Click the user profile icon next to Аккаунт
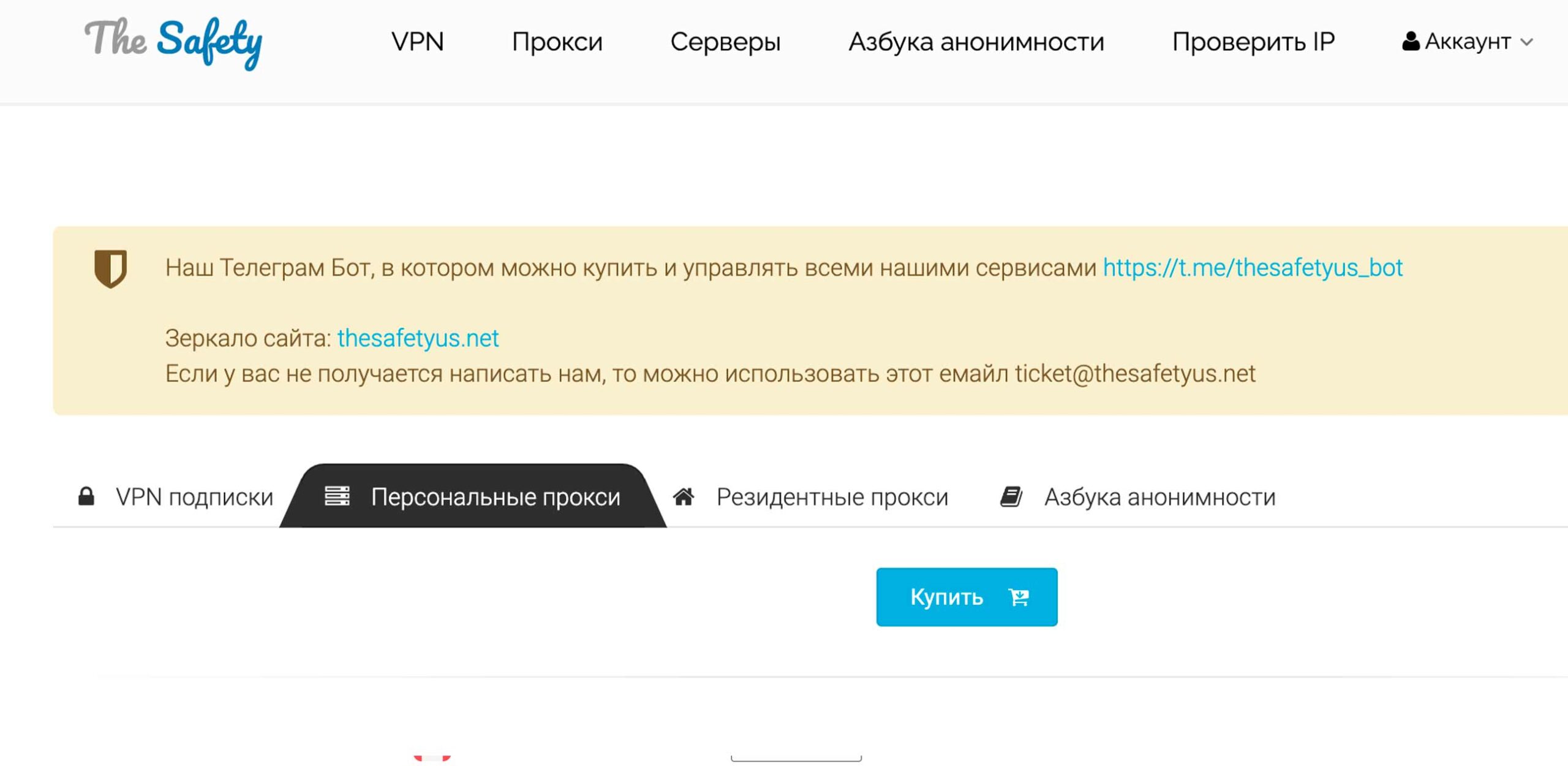This screenshot has height=766, width=1568. tap(1411, 42)
